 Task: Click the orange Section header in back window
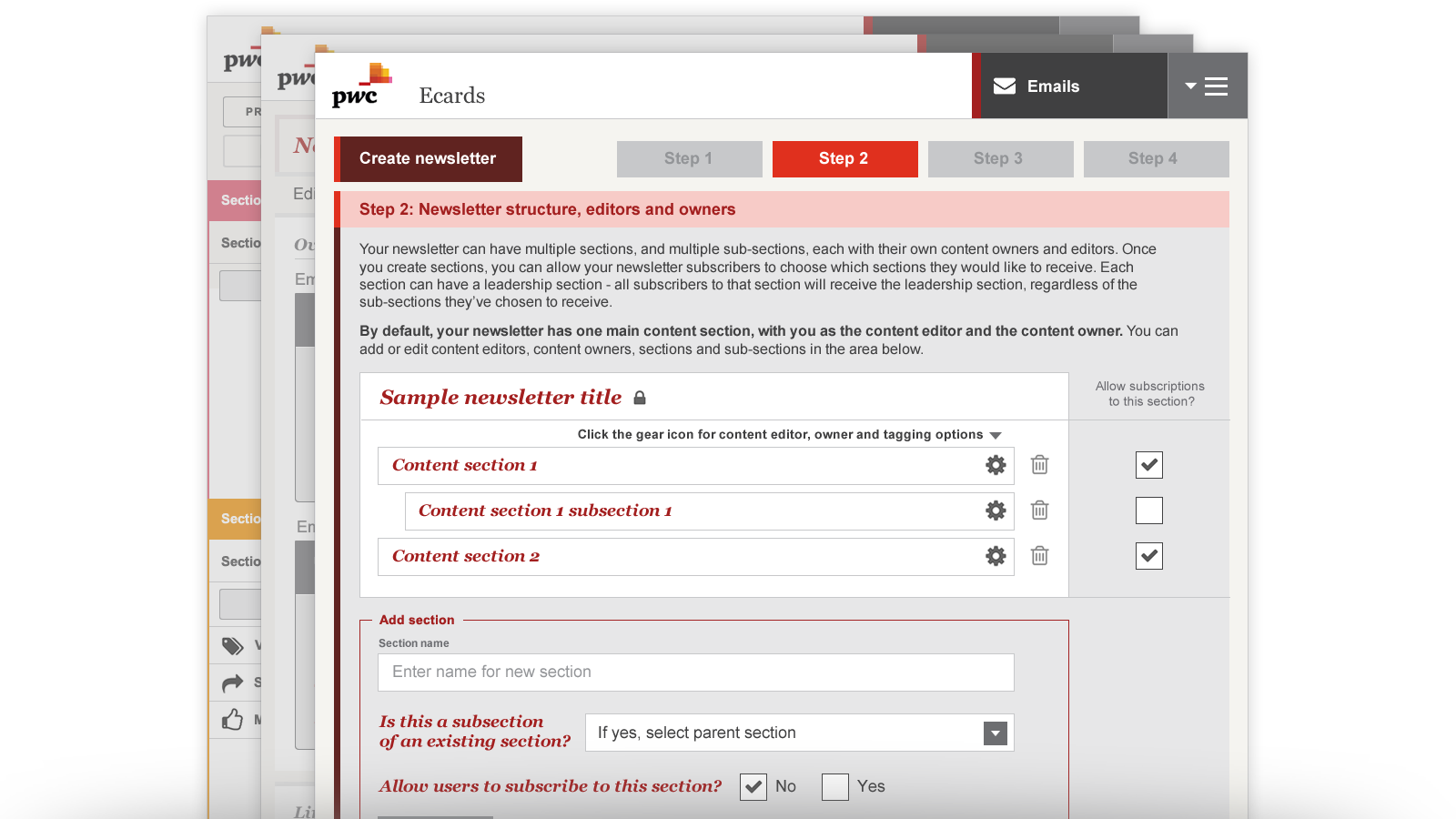235,519
